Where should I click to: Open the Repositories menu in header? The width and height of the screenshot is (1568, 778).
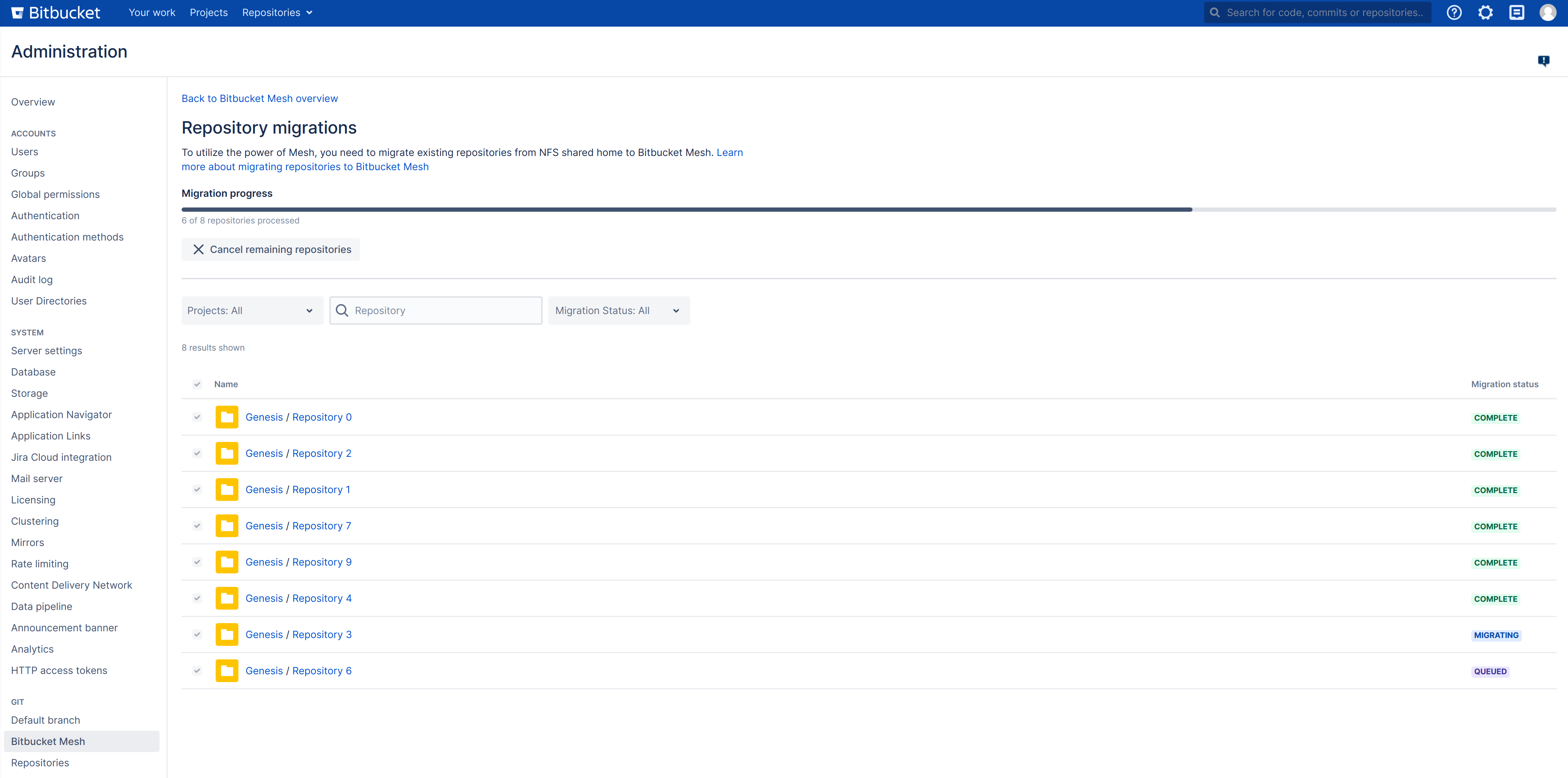click(x=277, y=13)
